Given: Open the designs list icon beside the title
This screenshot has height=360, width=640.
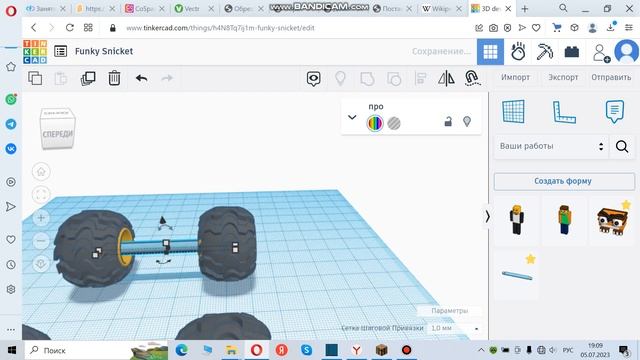Looking at the screenshot, I should click(x=60, y=51).
